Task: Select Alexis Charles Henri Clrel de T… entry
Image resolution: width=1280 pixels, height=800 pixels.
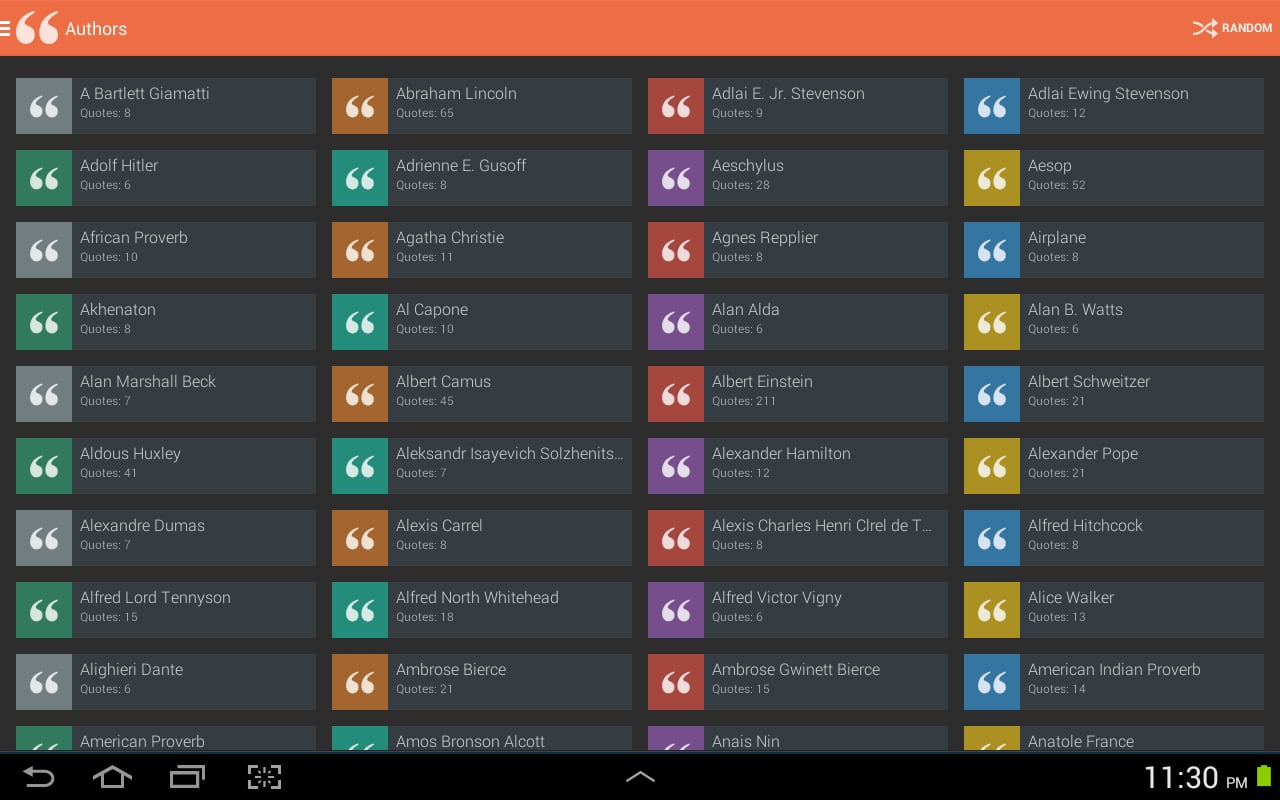Action: pyautogui.click(x=798, y=538)
